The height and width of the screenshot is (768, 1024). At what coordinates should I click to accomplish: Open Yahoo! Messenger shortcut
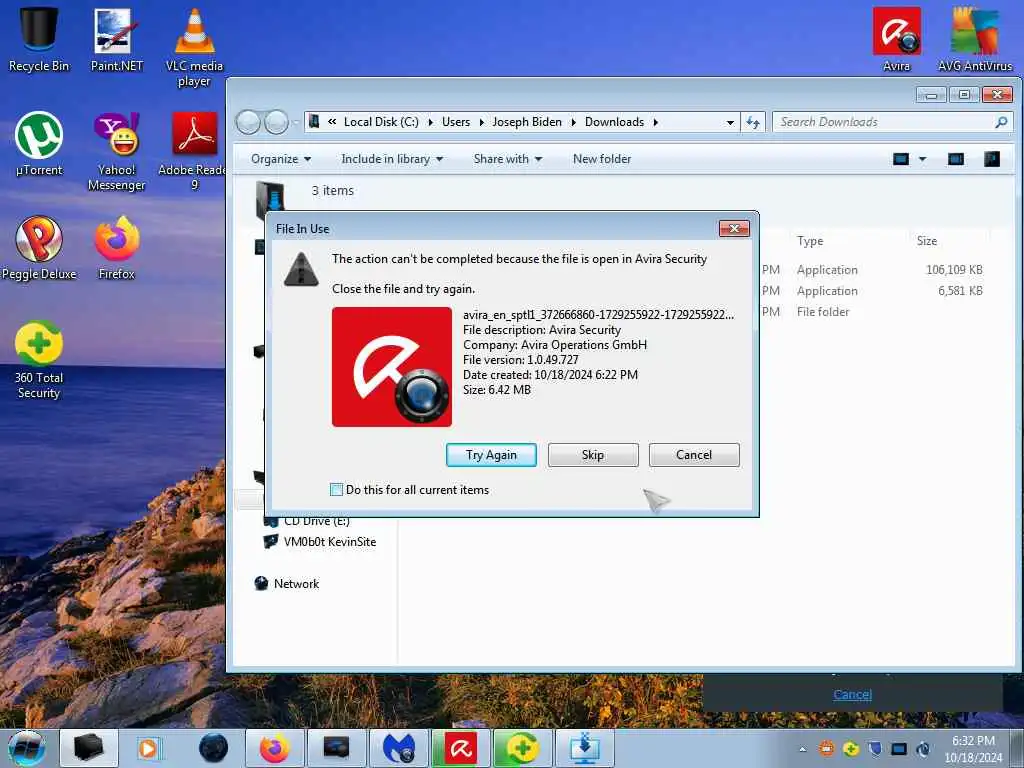[x=116, y=152]
